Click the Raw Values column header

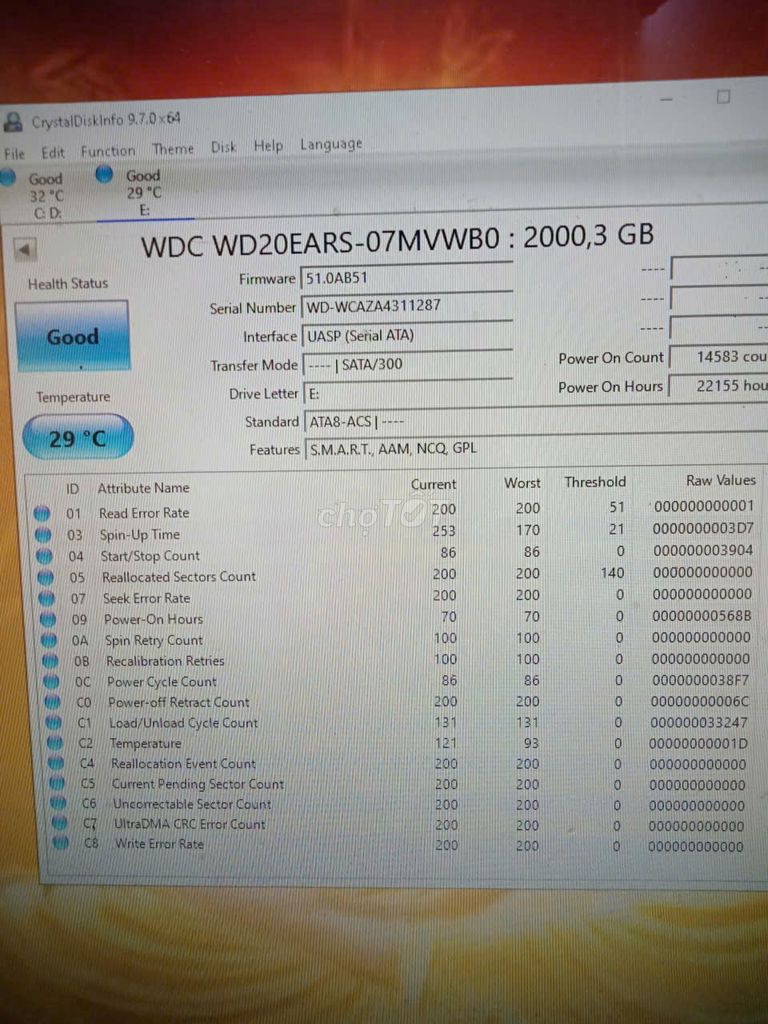pyautogui.click(x=721, y=480)
